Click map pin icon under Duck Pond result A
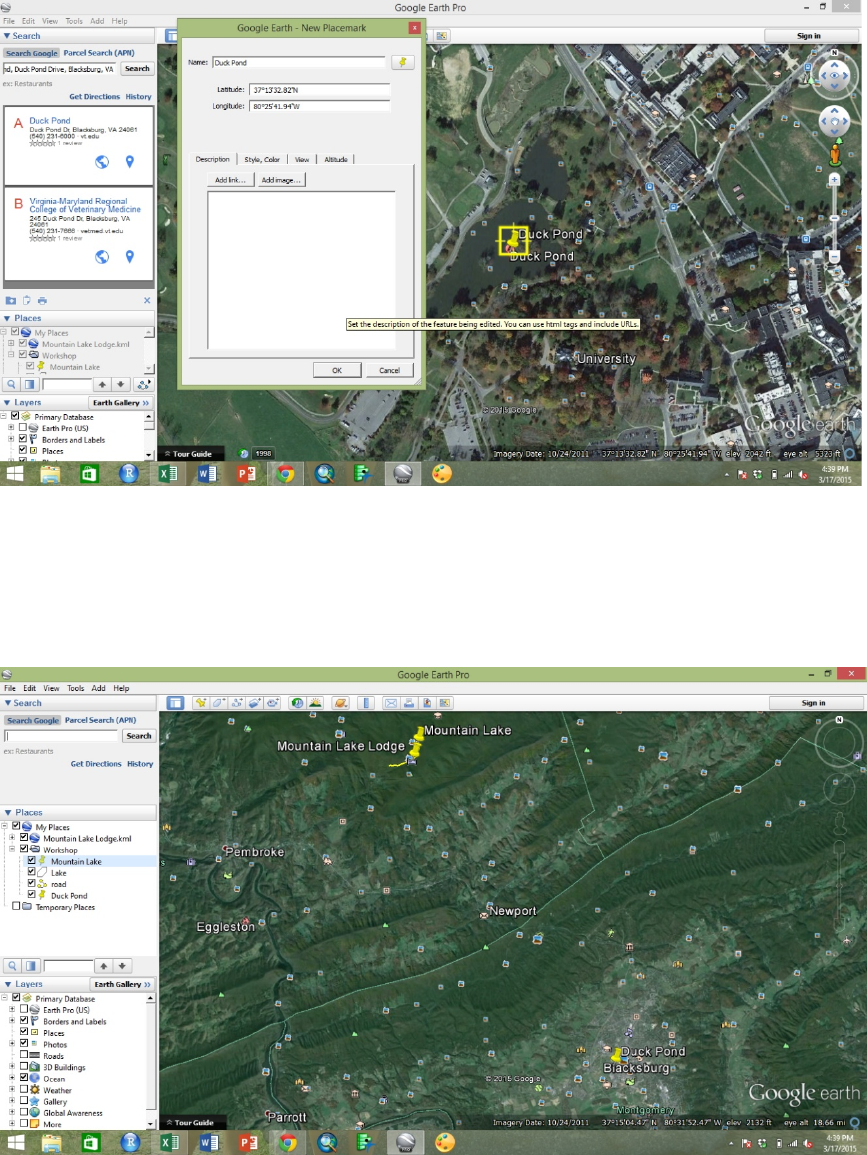867x1155 pixels. [130, 162]
